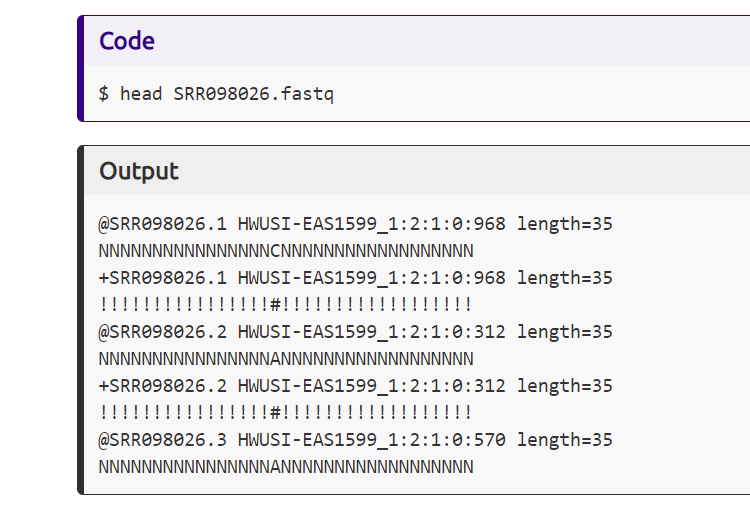Click HWUSI-EAS1599_1:2:1:0:570 read identifier
750x508 pixels.
(x=372, y=439)
